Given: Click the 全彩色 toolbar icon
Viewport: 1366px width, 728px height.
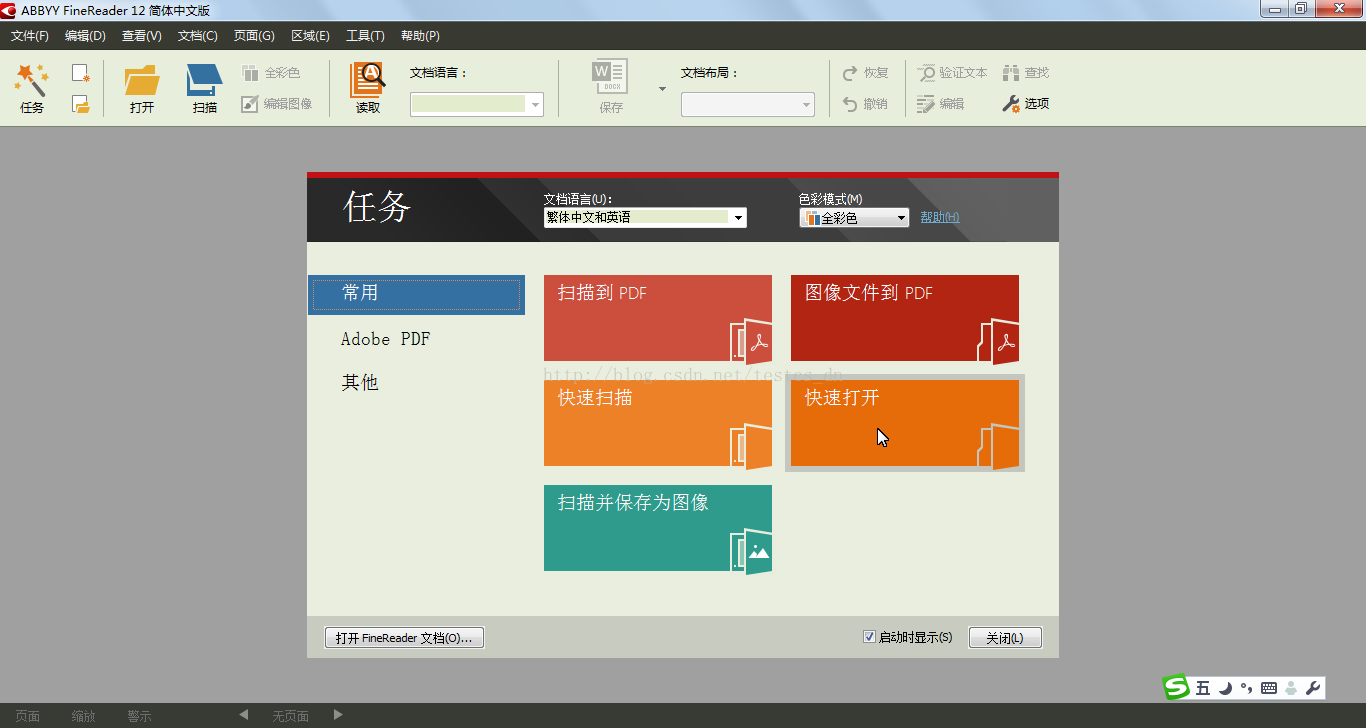Looking at the screenshot, I should coord(250,73).
